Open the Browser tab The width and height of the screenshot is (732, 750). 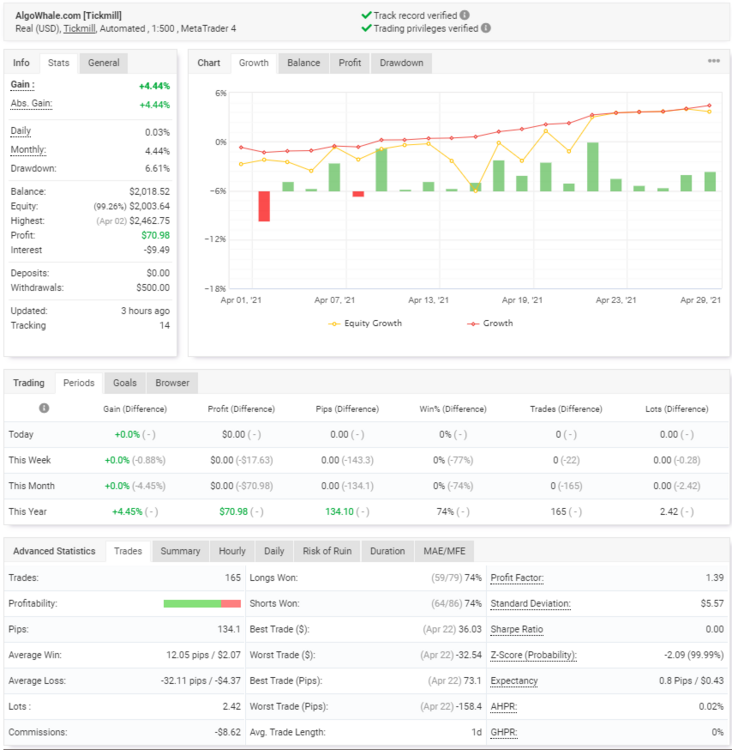coord(172,383)
